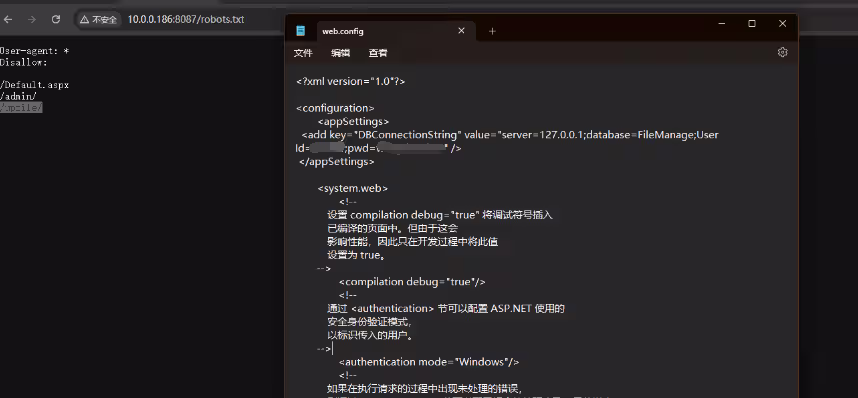Close the web.config tab
This screenshot has width=858, height=398.
coord(461,31)
